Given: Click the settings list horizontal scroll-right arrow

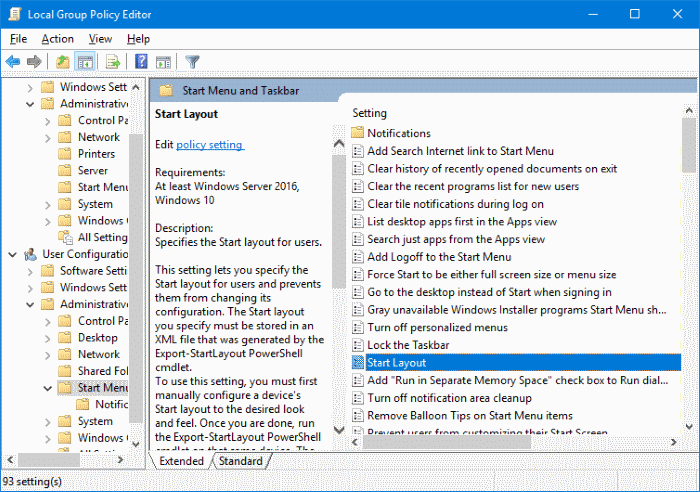Looking at the screenshot, I should coord(673,442).
